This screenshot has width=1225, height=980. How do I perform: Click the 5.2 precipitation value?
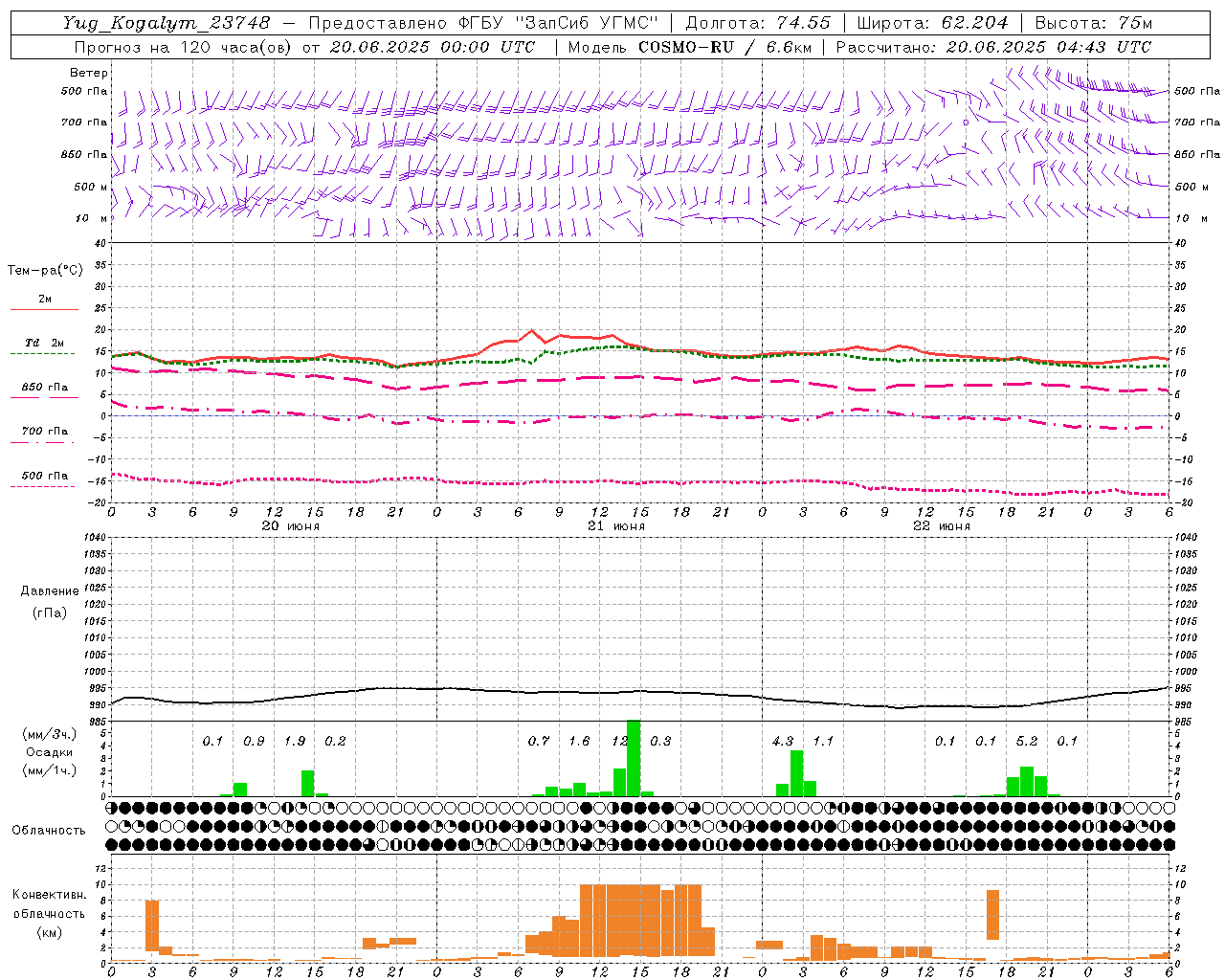1027,741
